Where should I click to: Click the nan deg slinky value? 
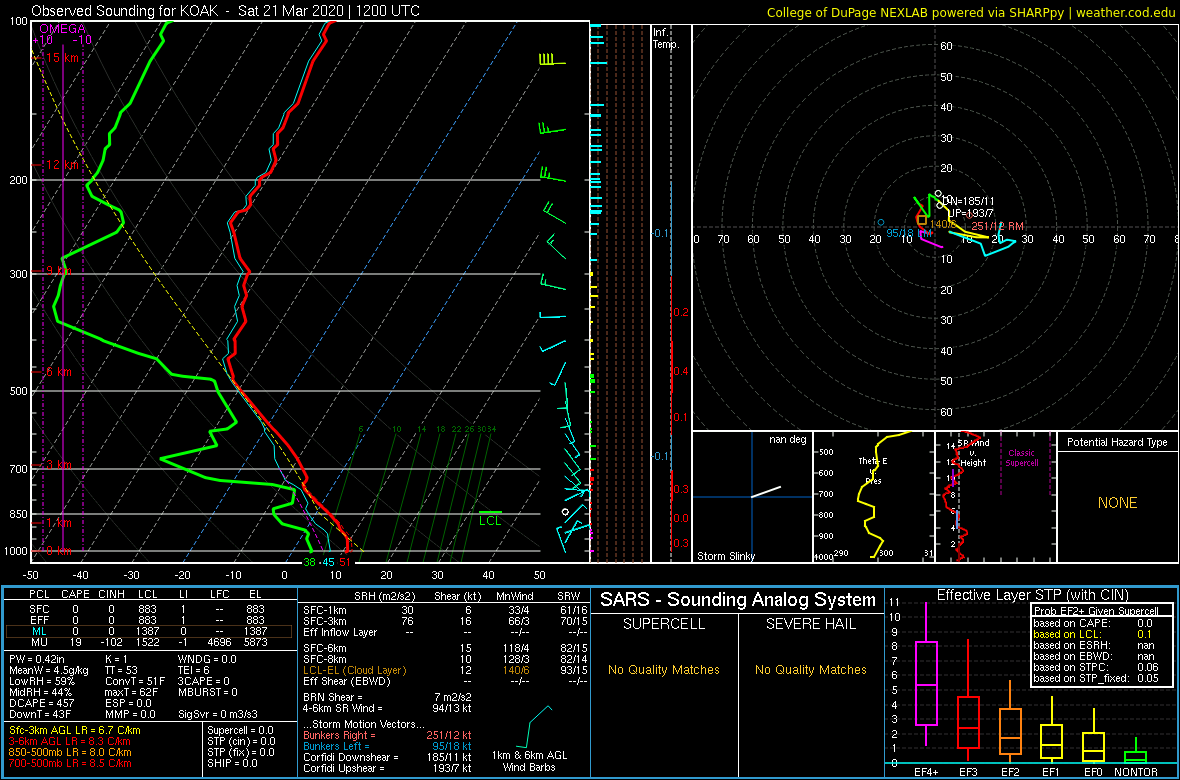[x=786, y=439]
